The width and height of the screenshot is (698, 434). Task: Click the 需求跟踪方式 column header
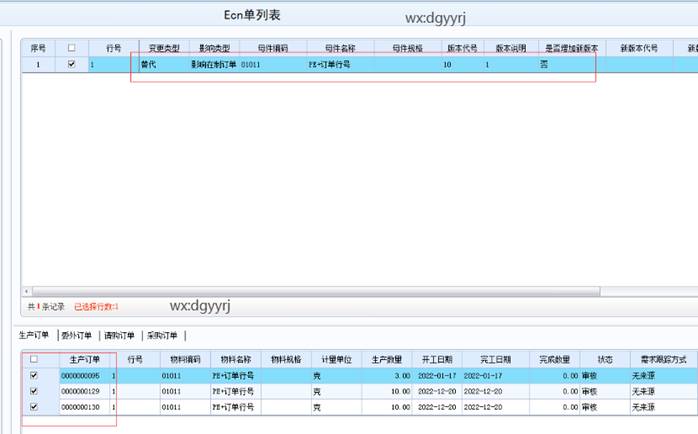661,359
